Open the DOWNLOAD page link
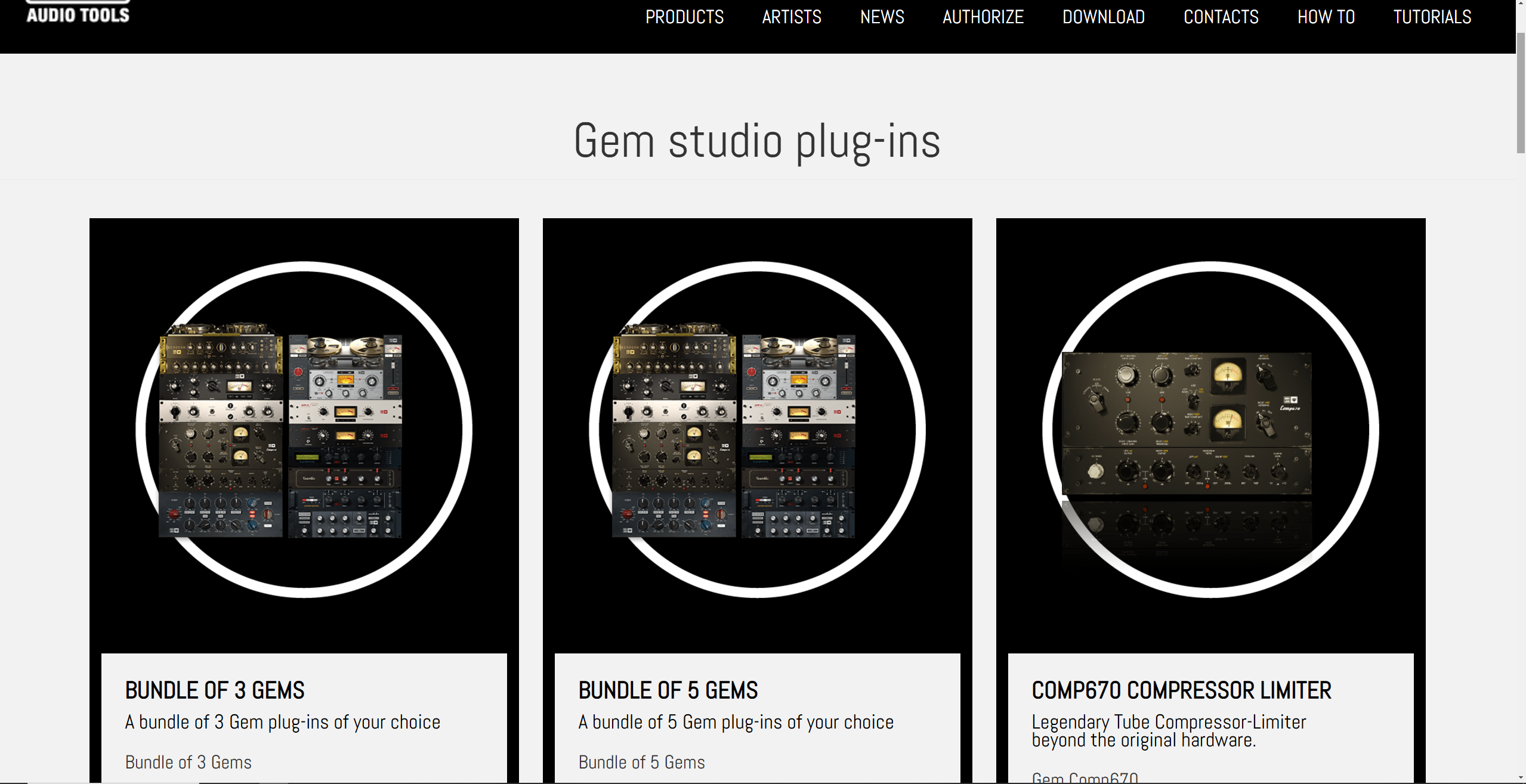1526x784 pixels. pos(1102,17)
